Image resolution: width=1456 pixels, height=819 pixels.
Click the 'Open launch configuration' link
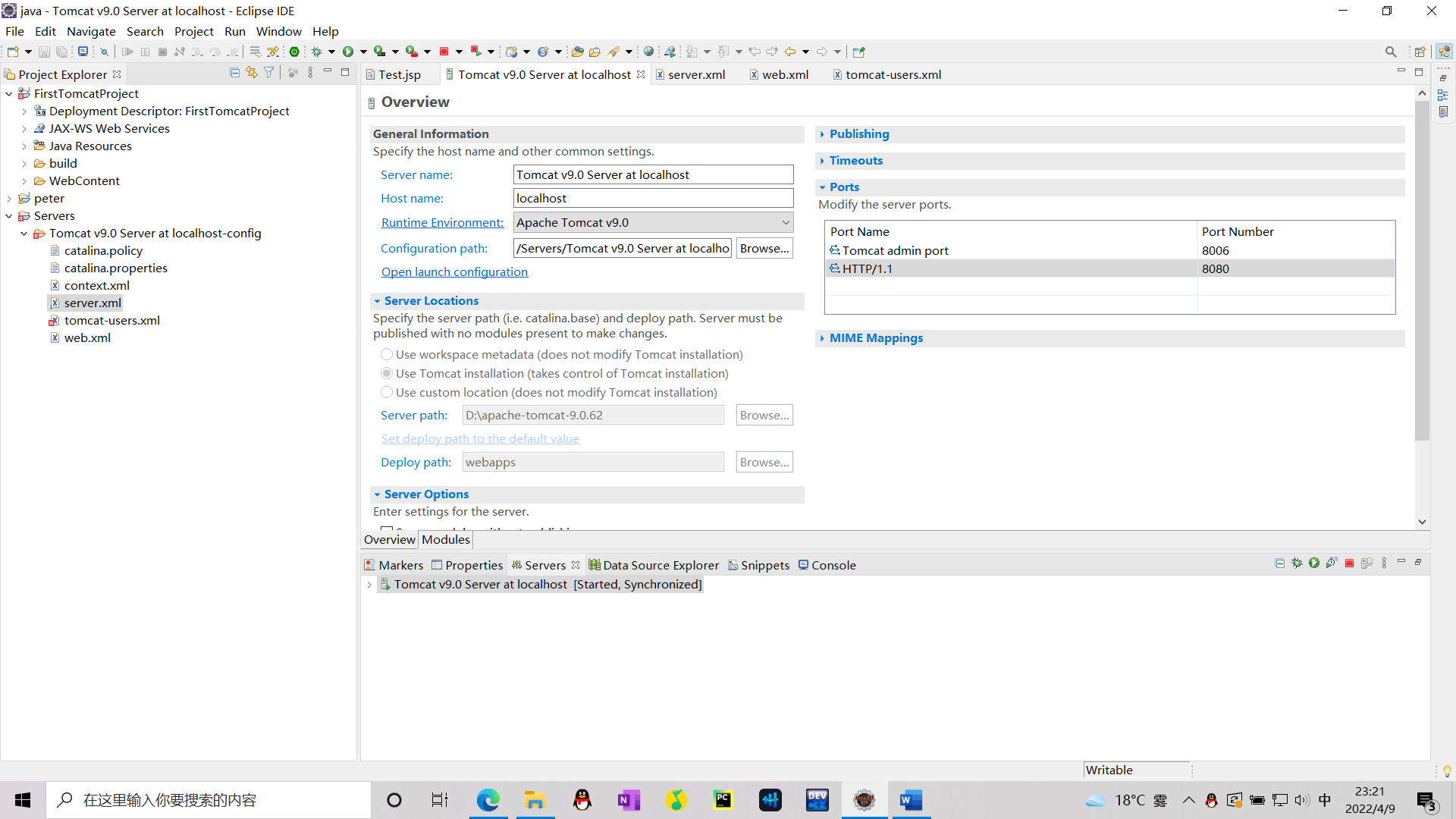pyautogui.click(x=454, y=271)
